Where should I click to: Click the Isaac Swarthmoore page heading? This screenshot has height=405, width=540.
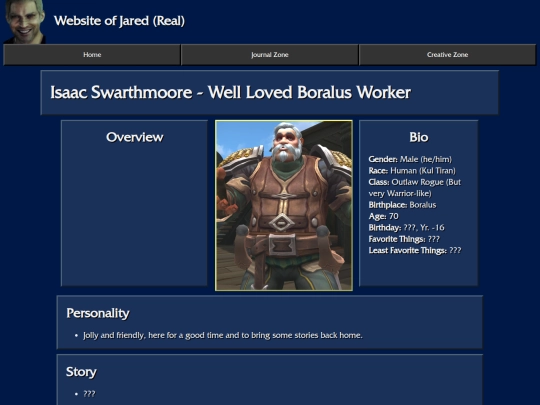click(x=230, y=92)
